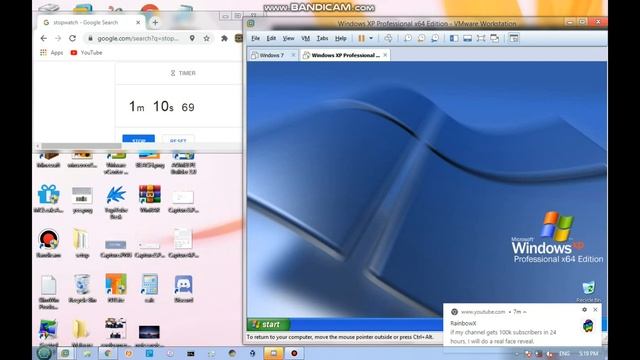Viewport: 640px width, 360px height.
Task: Open the WinRAR desktop icon
Action: pyautogui.click(x=149, y=198)
